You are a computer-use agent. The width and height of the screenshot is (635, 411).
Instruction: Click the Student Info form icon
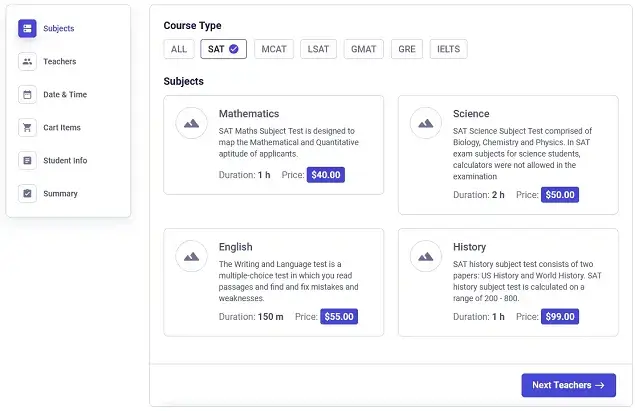[x=27, y=161]
